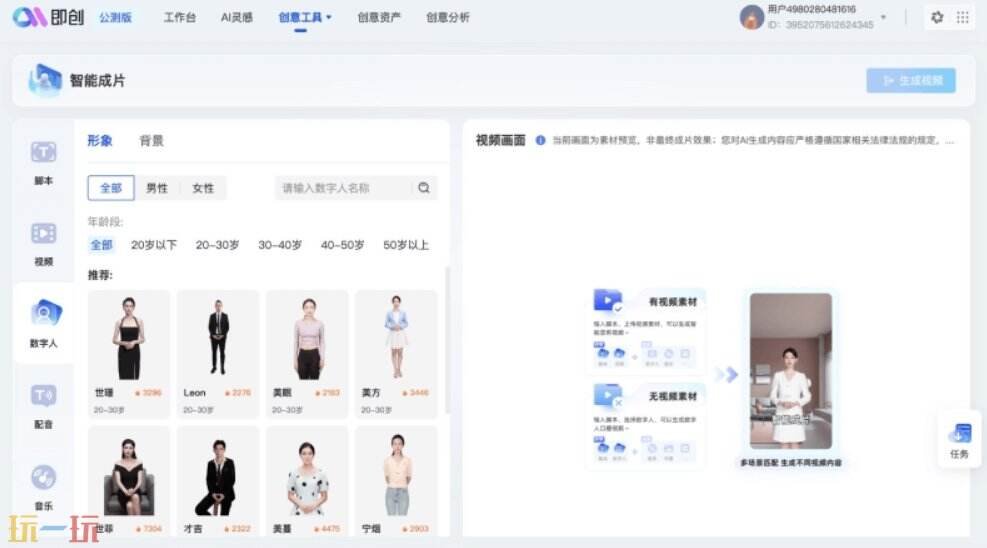Click the 推荐 section label
The width and height of the screenshot is (987, 548).
point(100,275)
